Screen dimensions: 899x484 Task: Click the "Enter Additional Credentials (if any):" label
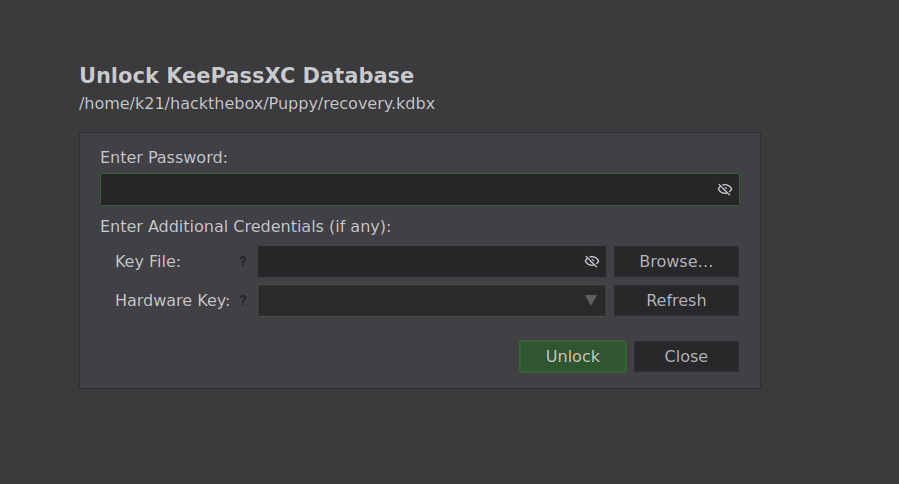(245, 227)
